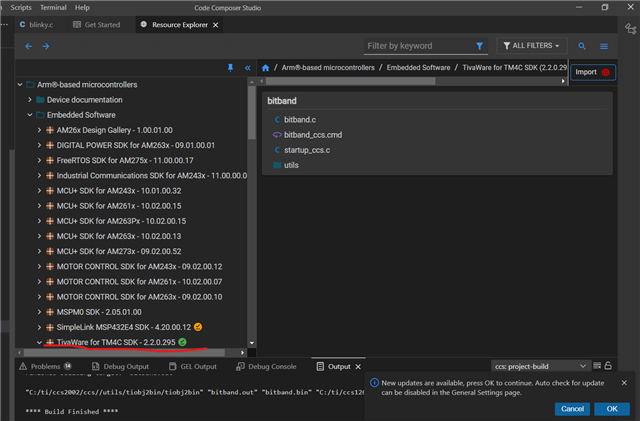Image resolution: width=640 pixels, height=421 pixels.
Task: Expand MSPM0 SDK node
Action: 39,312
